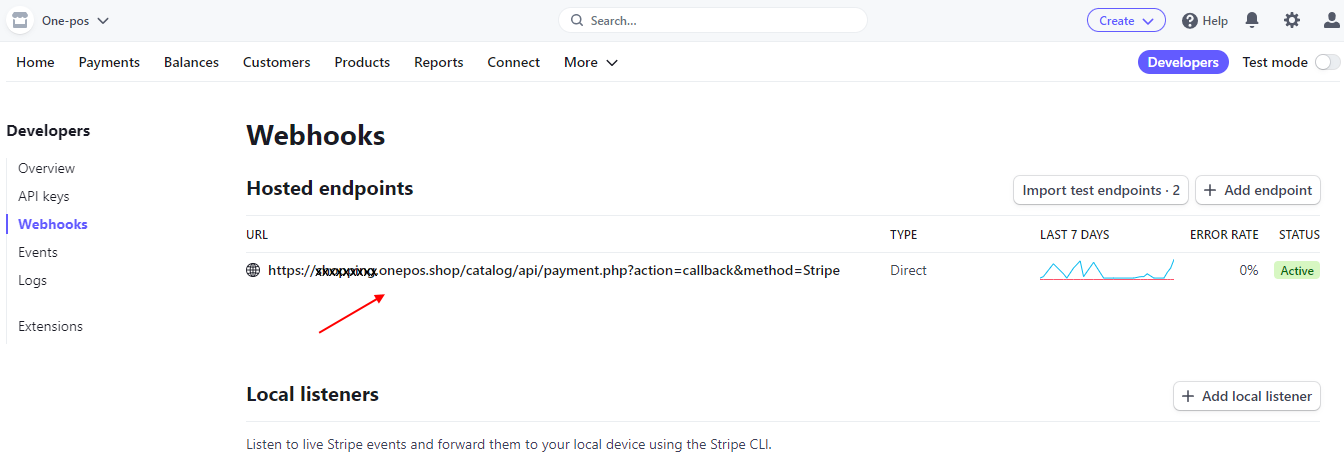The image size is (1344, 476).
Task: Toggle Test mode switch
Action: [x=1327, y=62]
